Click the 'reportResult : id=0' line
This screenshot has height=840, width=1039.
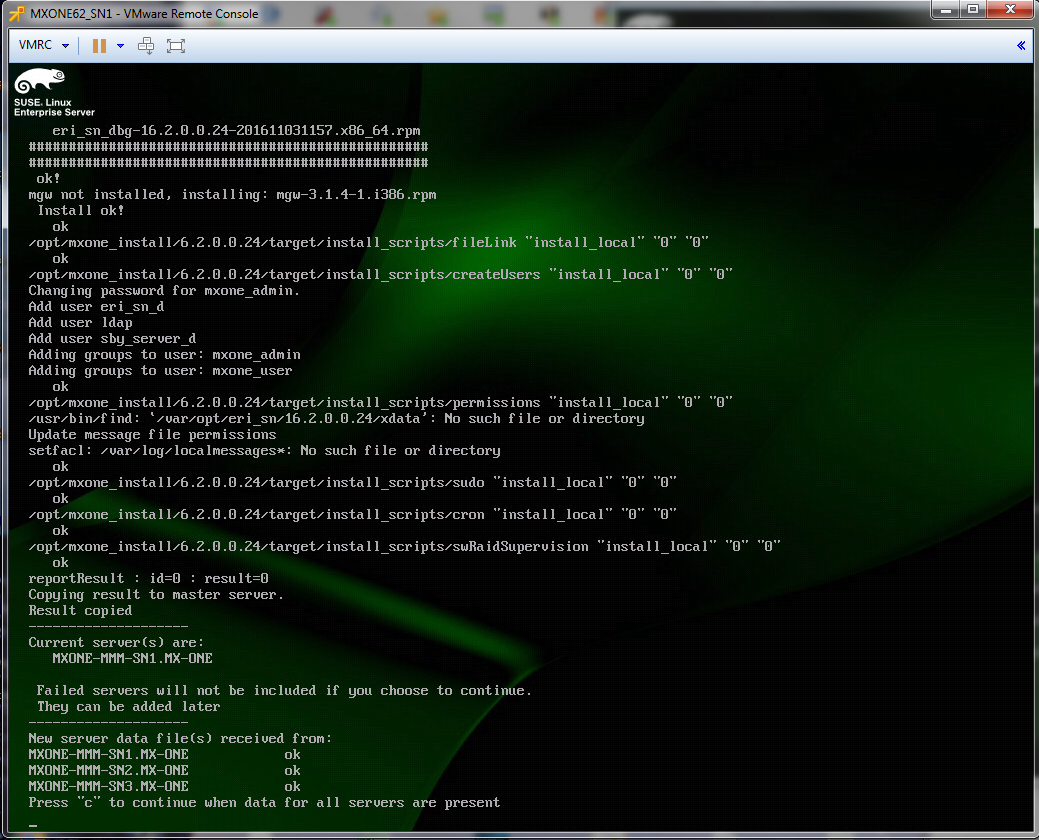[x=148, y=578]
